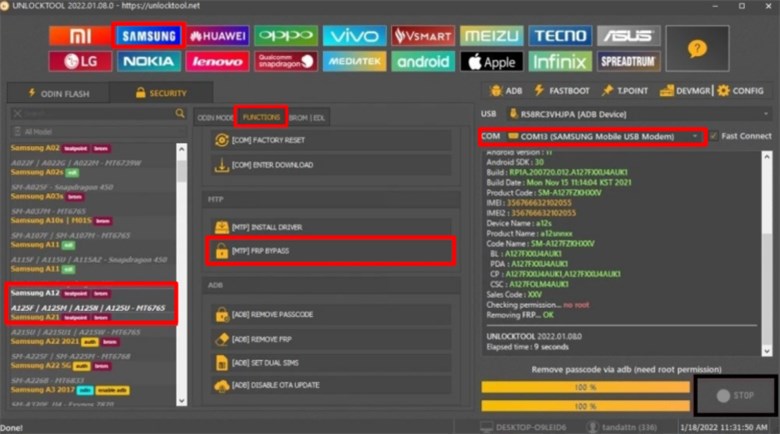Toggle the Fast Connect checkbox
780x434 pixels.
pyautogui.click(x=714, y=136)
